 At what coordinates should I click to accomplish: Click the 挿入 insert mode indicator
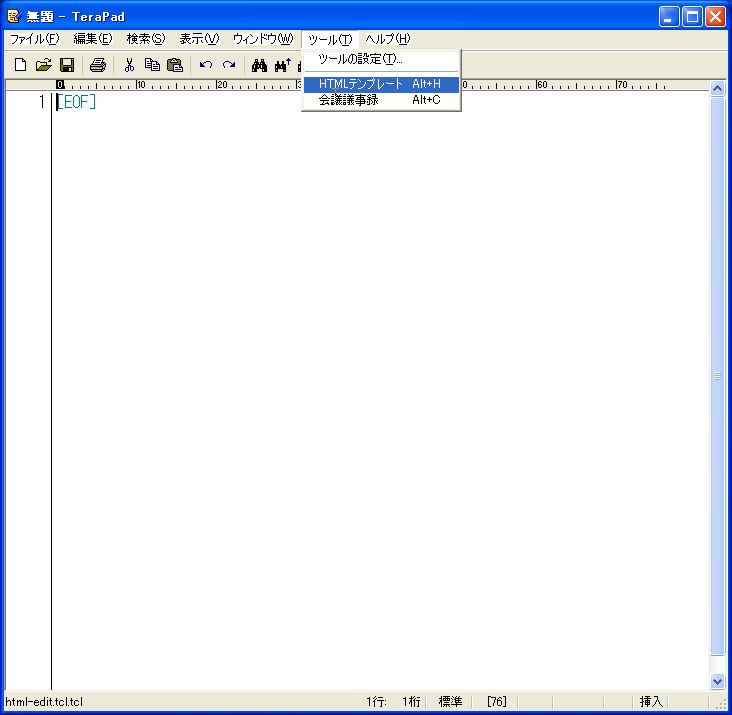pyautogui.click(x=651, y=701)
